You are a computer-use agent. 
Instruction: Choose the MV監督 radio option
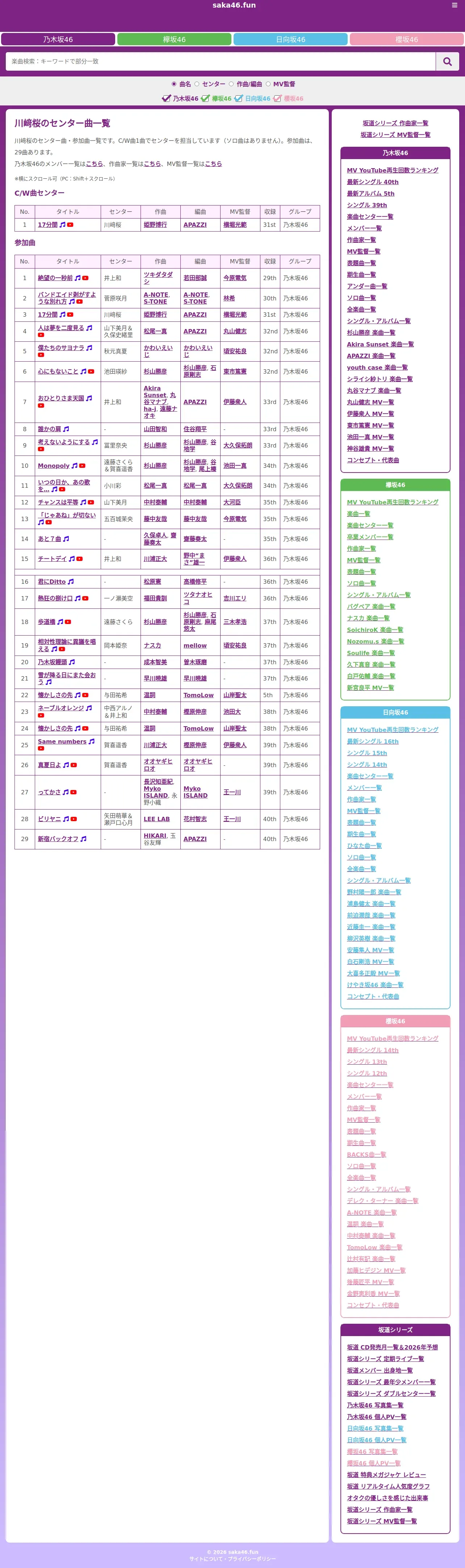[x=268, y=84]
